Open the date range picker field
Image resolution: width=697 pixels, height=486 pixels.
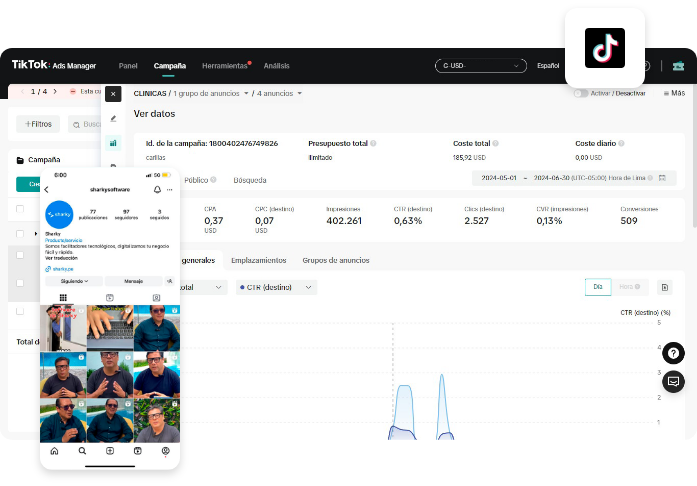click(x=570, y=178)
